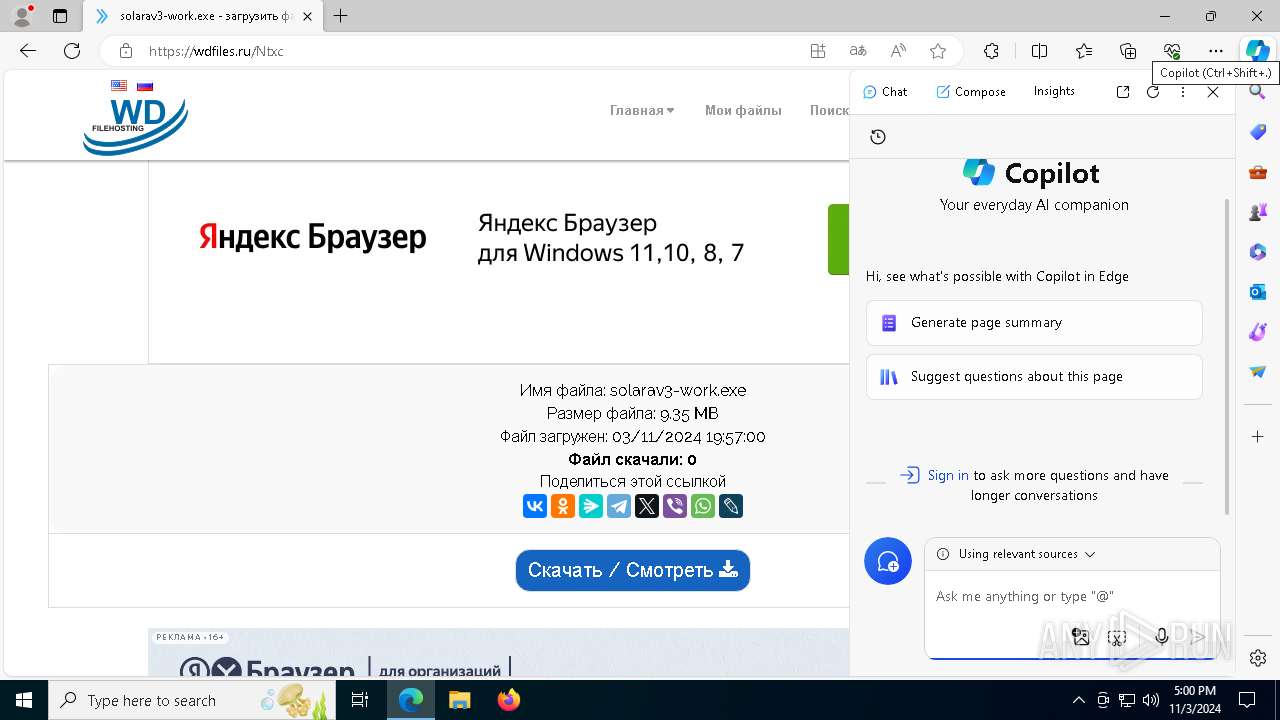Open Task View on taskbar
This screenshot has height=720, width=1280.
[x=361, y=700]
